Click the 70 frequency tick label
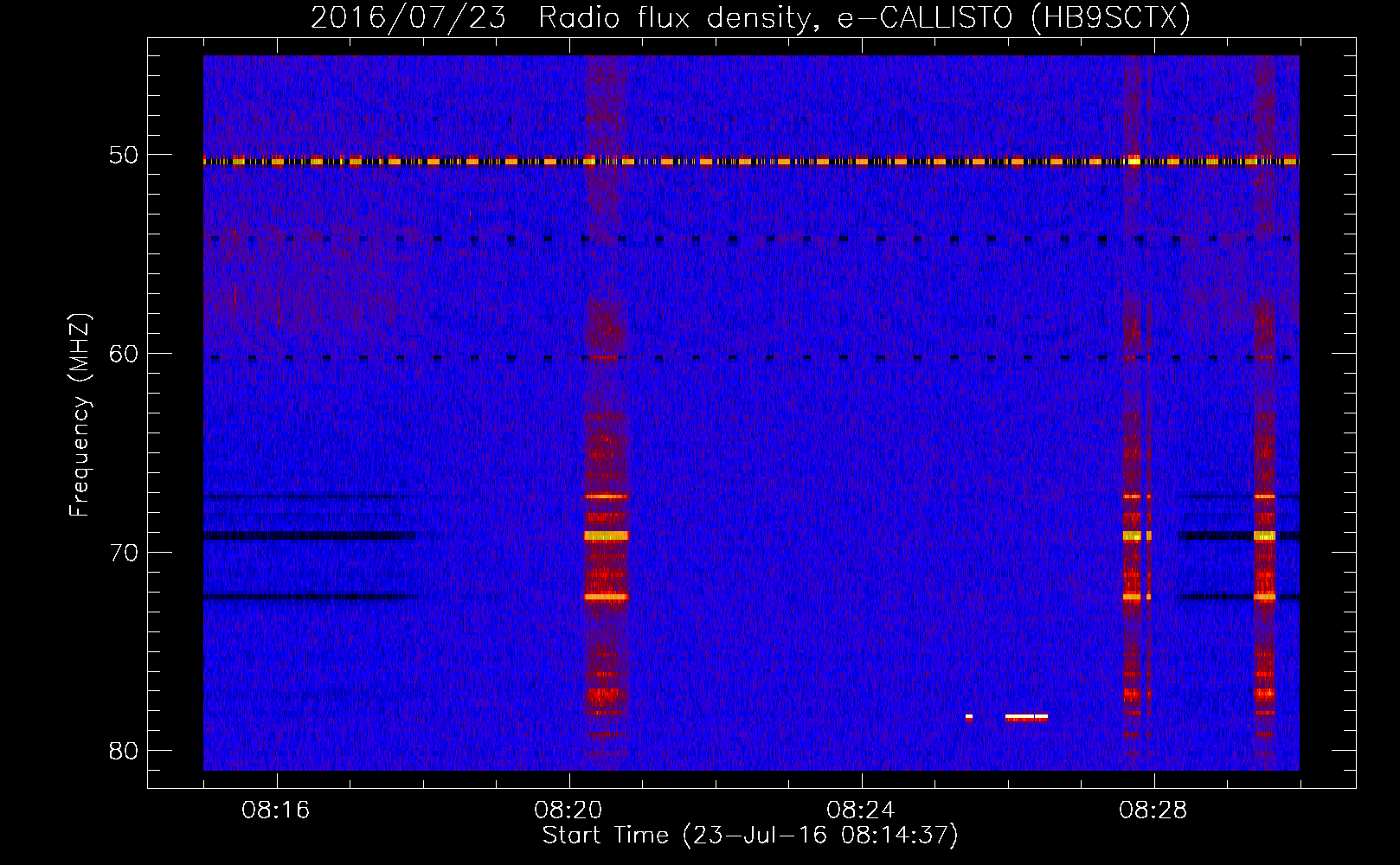Screen dimensions: 1400x865 pyautogui.click(x=124, y=553)
